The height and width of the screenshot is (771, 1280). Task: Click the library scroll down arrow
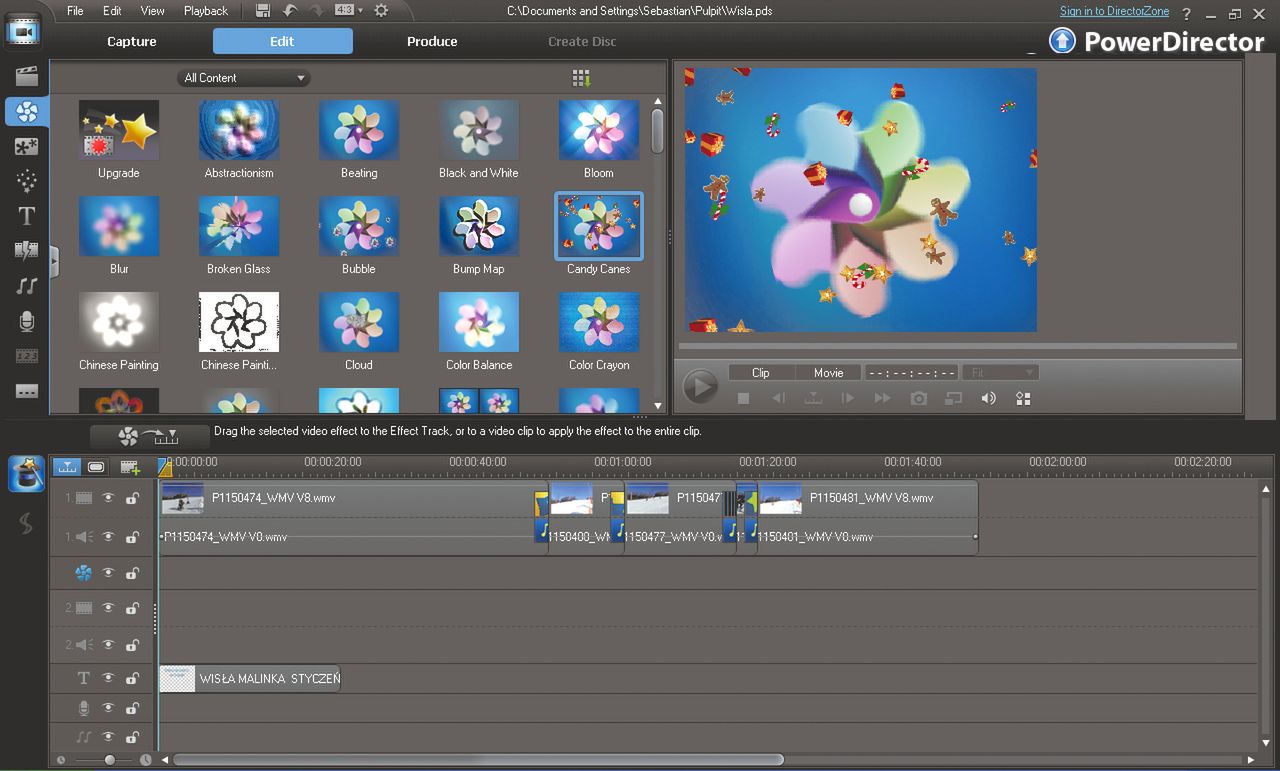658,405
